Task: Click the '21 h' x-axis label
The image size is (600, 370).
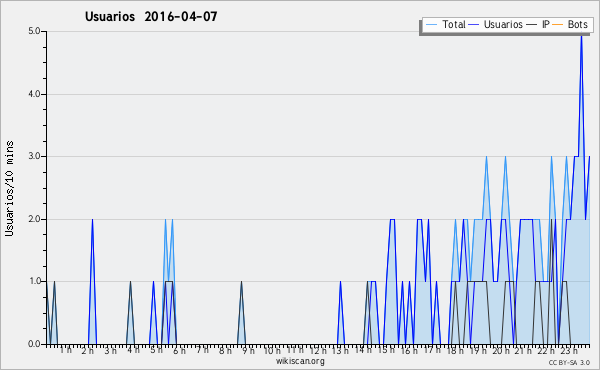Action: (x=523, y=351)
